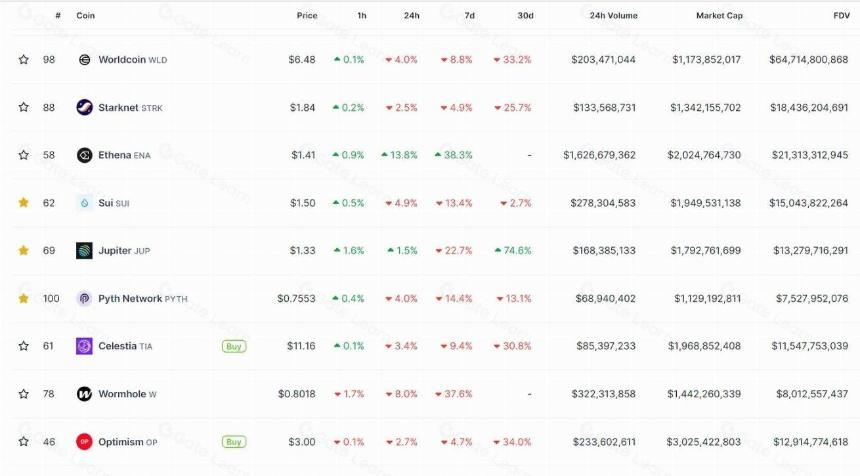The height and width of the screenshot is (476, 860).
Task: Select the Ethena ENA logo icon
Action: 84,155
